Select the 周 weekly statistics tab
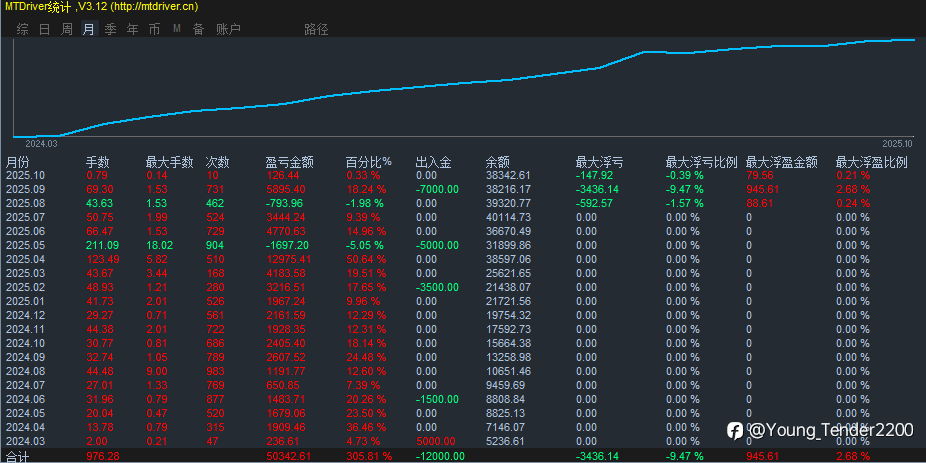 point(67,29)
